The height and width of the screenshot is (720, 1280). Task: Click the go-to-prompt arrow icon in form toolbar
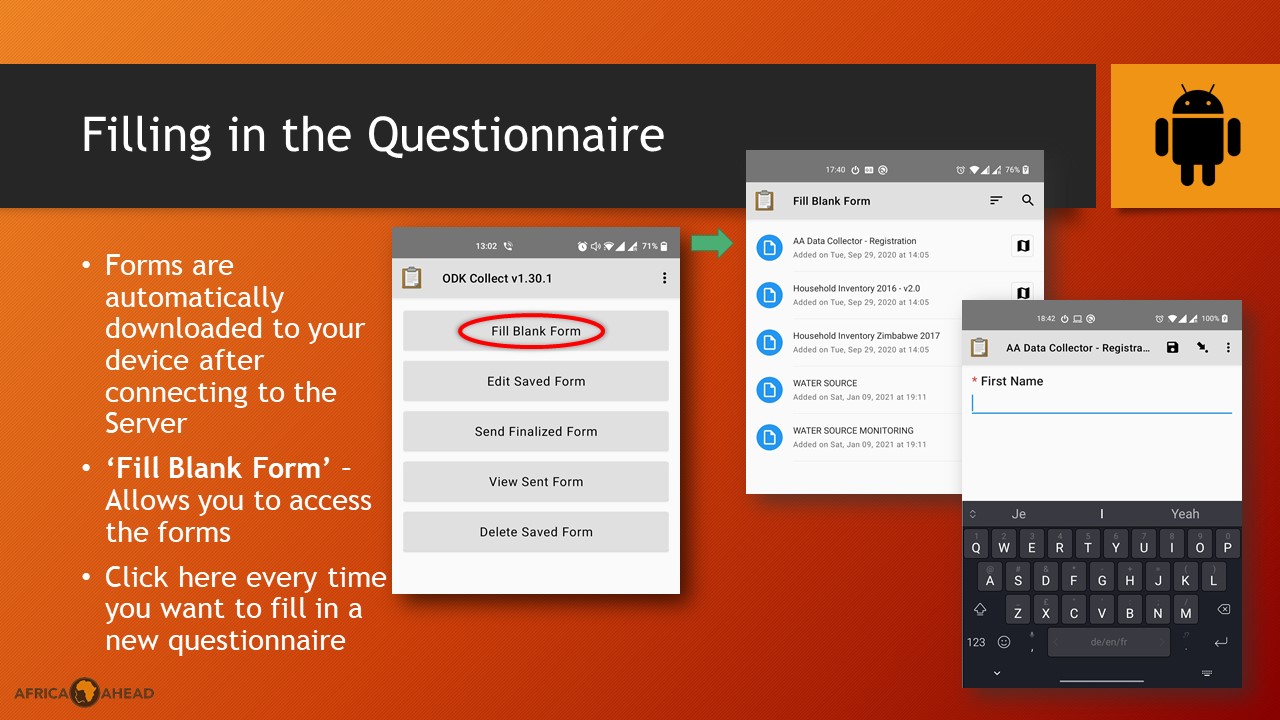tap(1202, 348)
